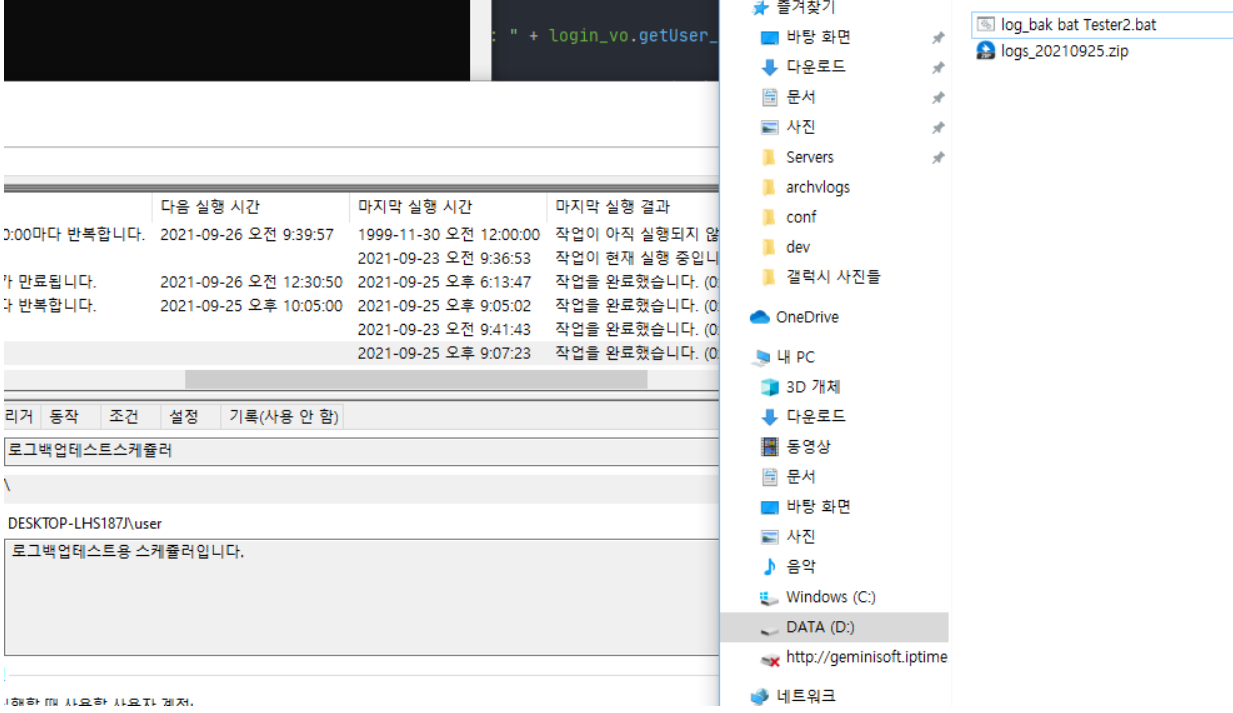Click result text 작업이 현재 실행 중입니
Screen dimensions: 1233x713
[x=637, y=258]
